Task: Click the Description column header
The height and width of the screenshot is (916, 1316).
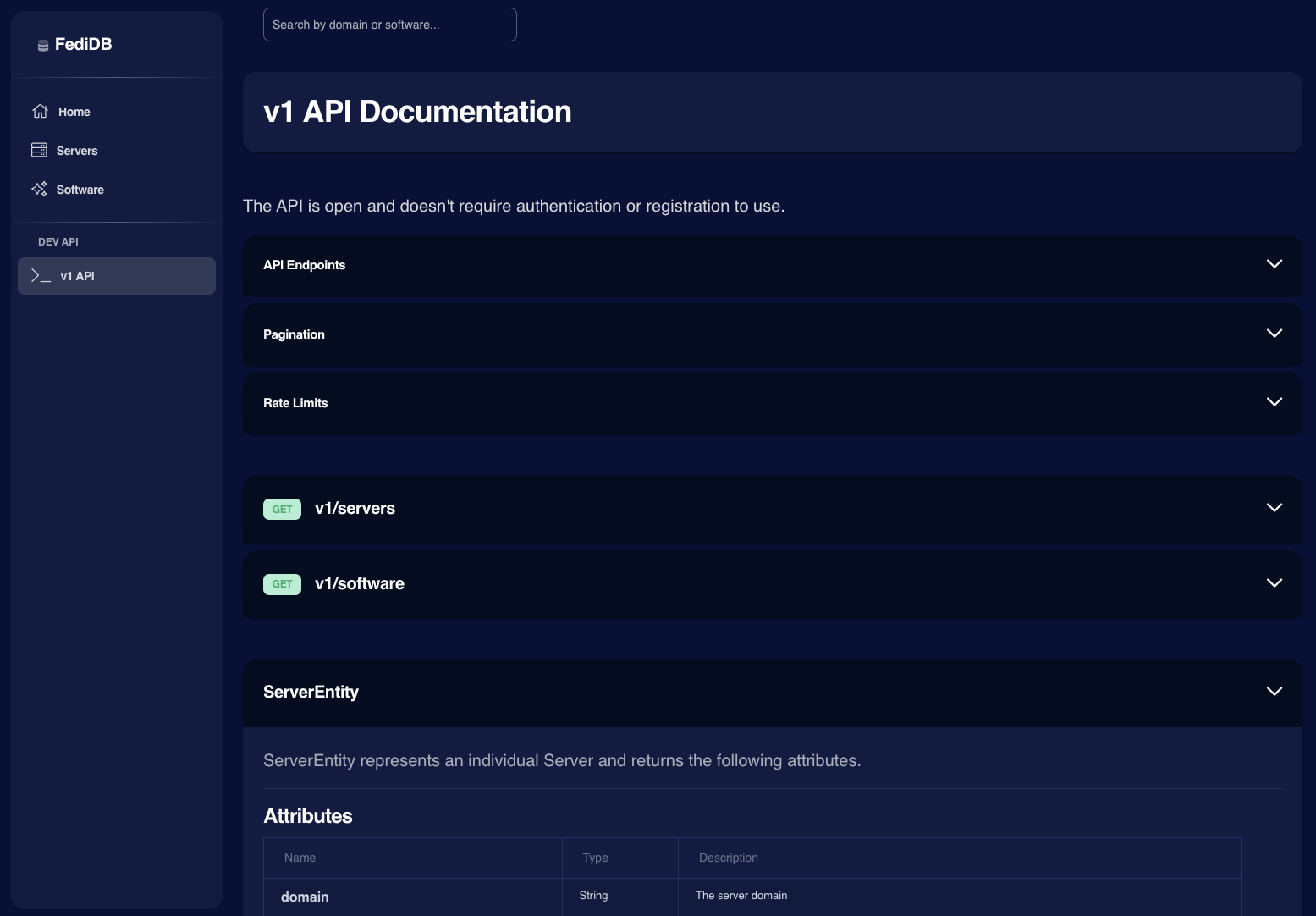Action: pos(728,858)
